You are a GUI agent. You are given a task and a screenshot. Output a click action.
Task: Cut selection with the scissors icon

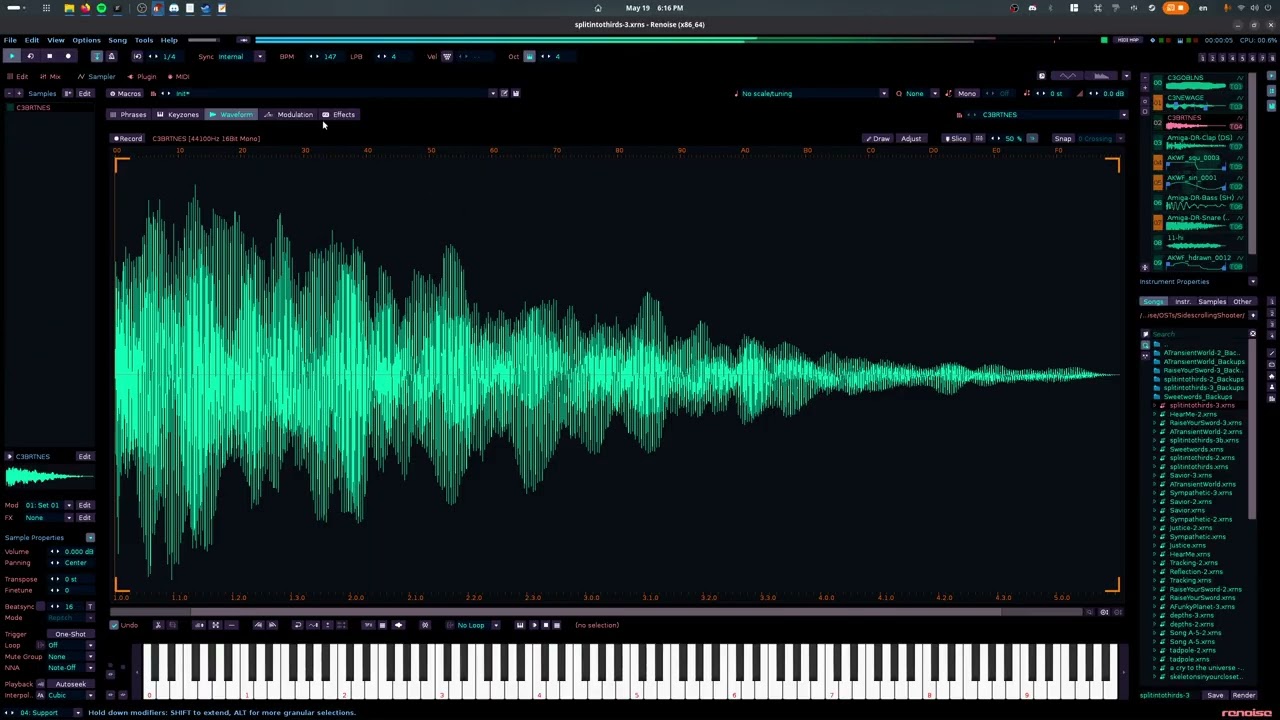158,625
